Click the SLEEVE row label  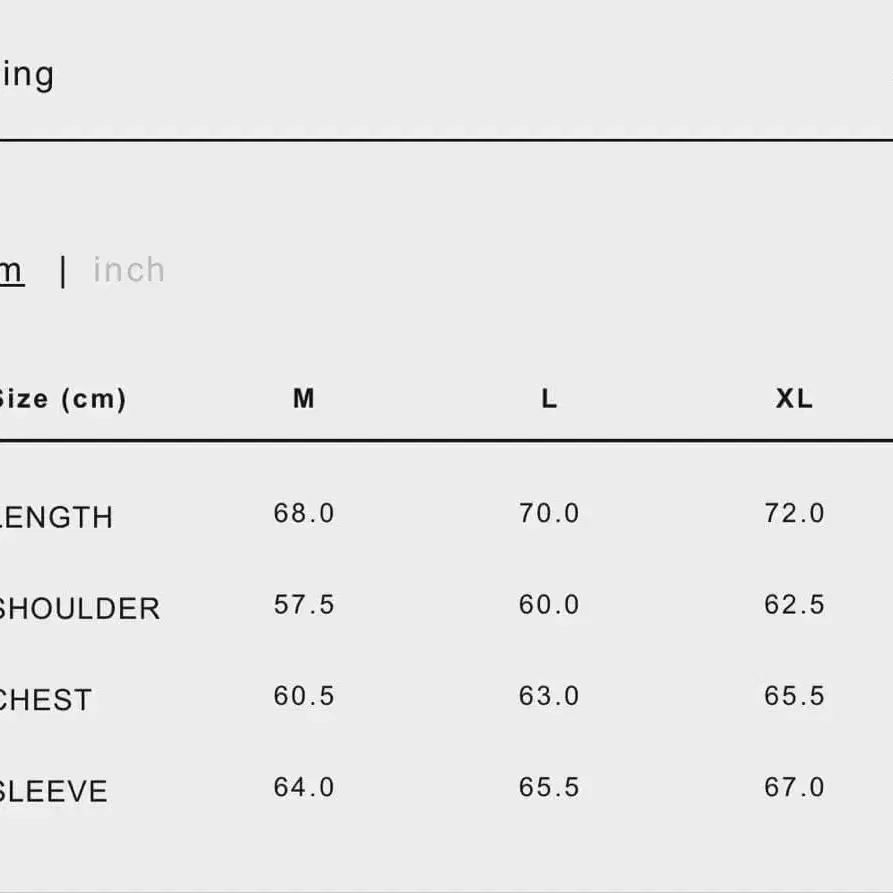point(53,791)
